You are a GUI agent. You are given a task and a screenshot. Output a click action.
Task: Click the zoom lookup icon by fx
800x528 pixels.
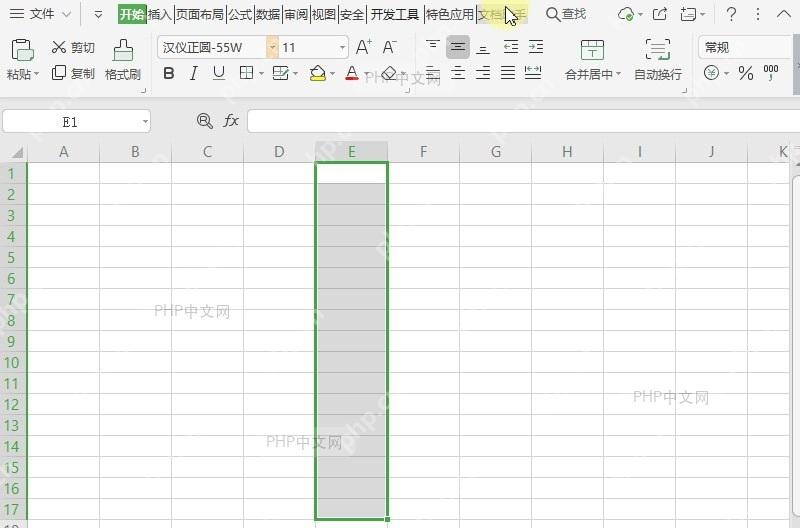click(x=205, y=121)
